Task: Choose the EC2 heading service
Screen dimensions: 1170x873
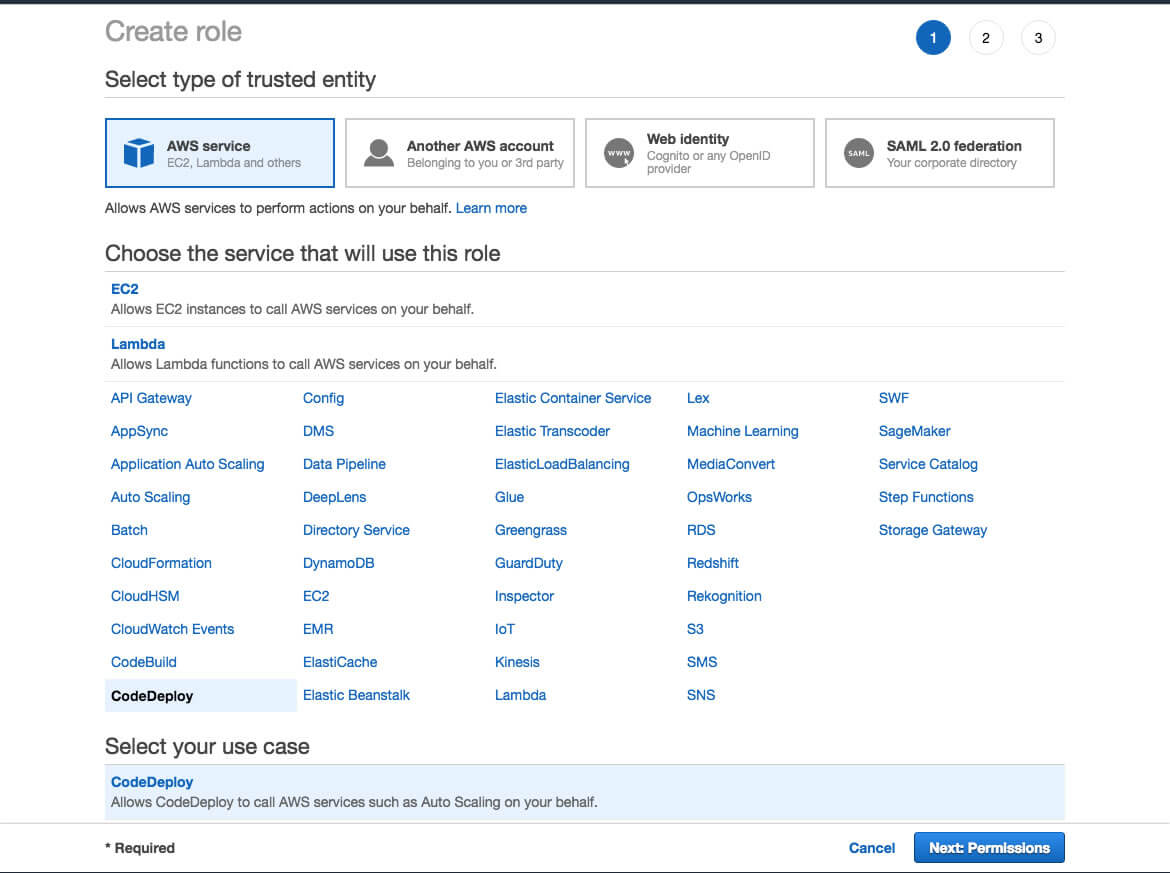Action: (125, 289)
